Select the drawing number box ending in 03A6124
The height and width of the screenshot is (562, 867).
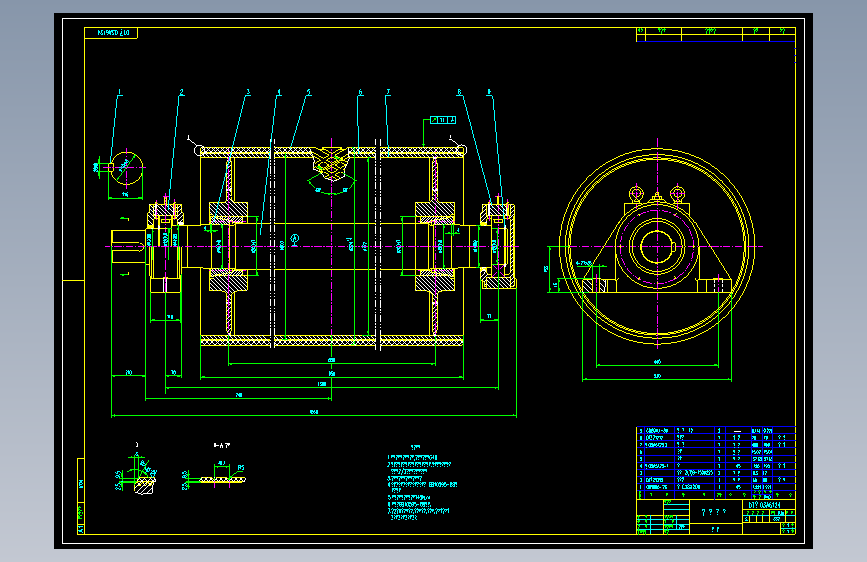[x=769, y=505]
